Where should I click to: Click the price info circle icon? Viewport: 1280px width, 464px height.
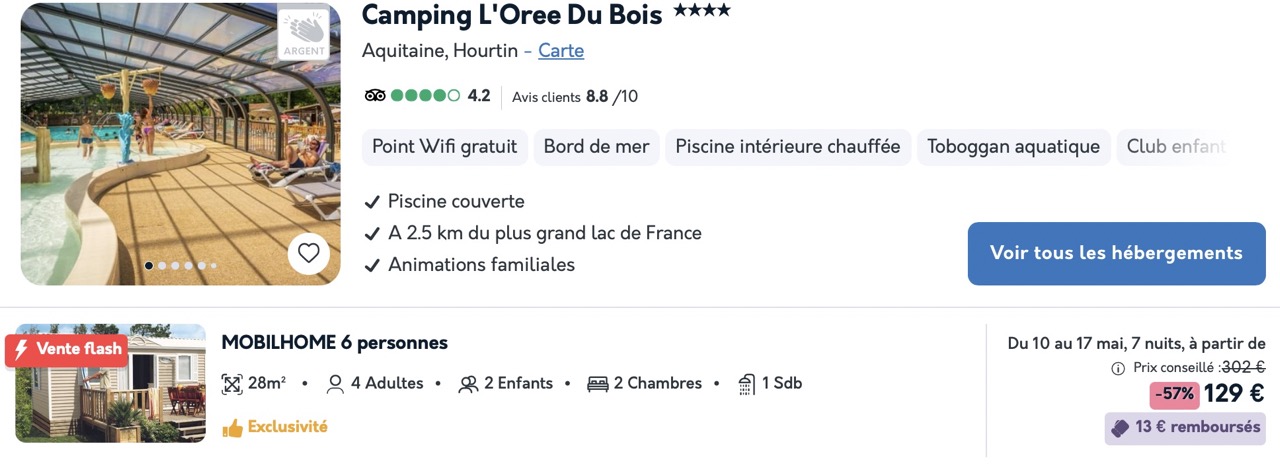[1118, 368]
